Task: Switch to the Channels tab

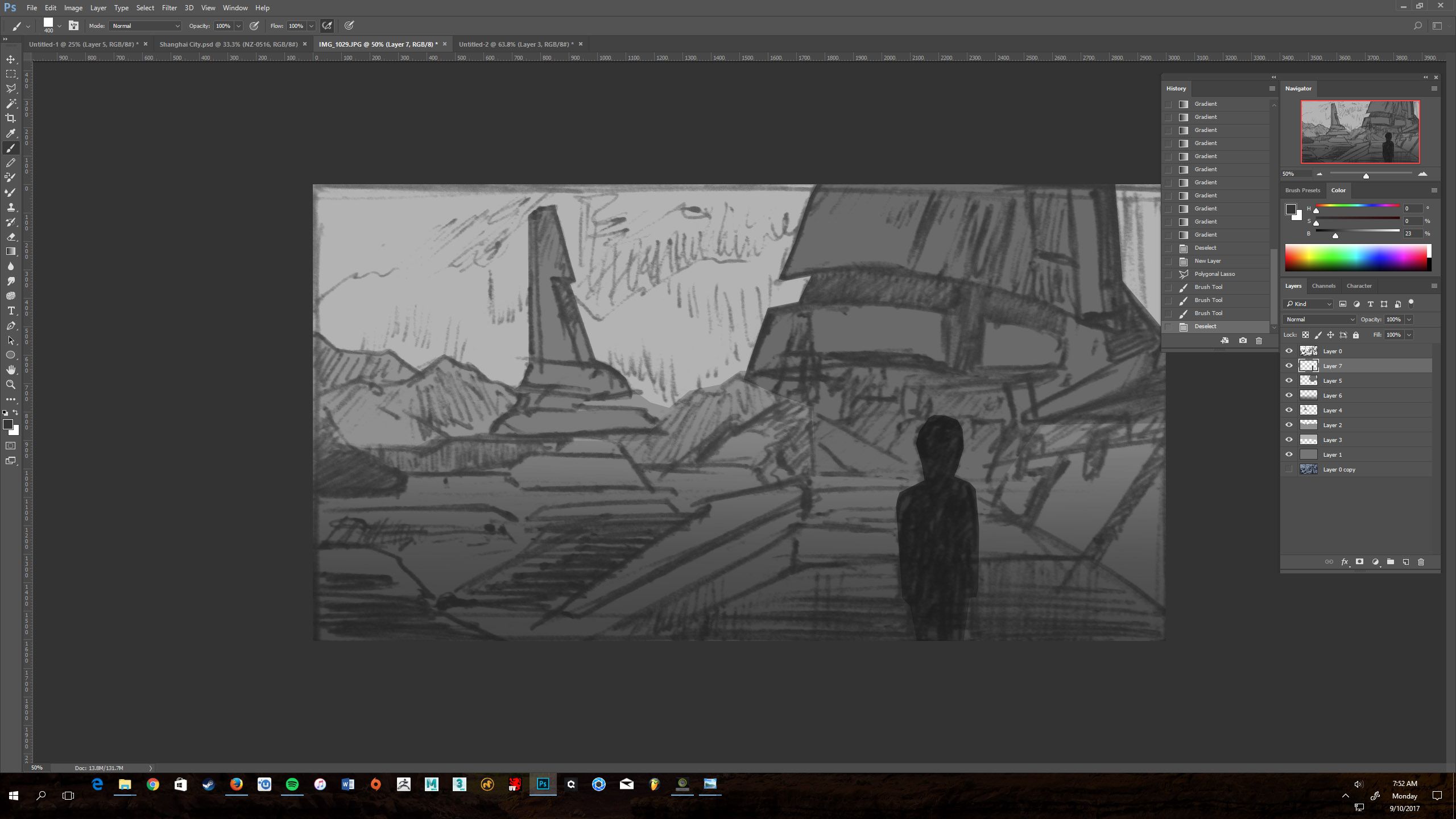Action: coord(1323,286)
